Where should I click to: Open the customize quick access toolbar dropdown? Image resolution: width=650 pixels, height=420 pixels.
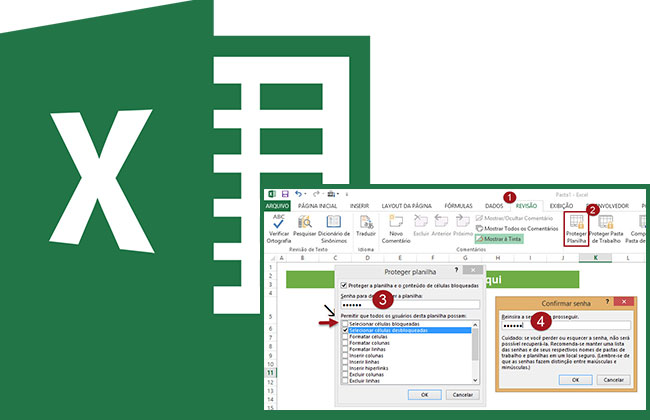coord(347,194)
